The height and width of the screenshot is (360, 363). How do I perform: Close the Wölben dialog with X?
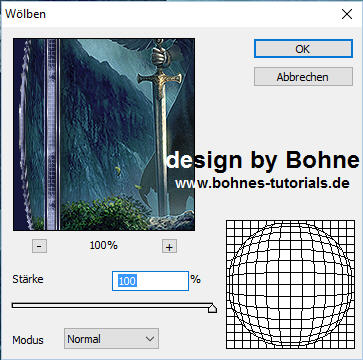point(347,14)
